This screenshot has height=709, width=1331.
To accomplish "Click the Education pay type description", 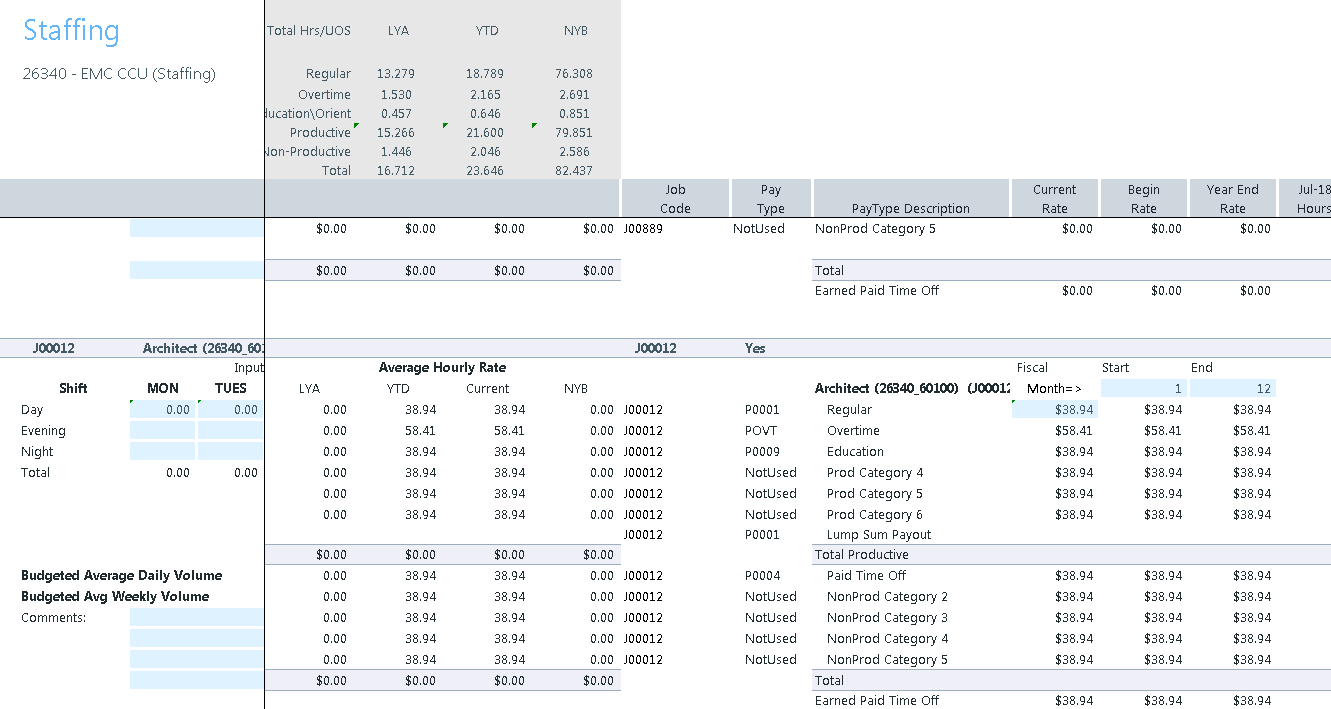I will point(855,452).
